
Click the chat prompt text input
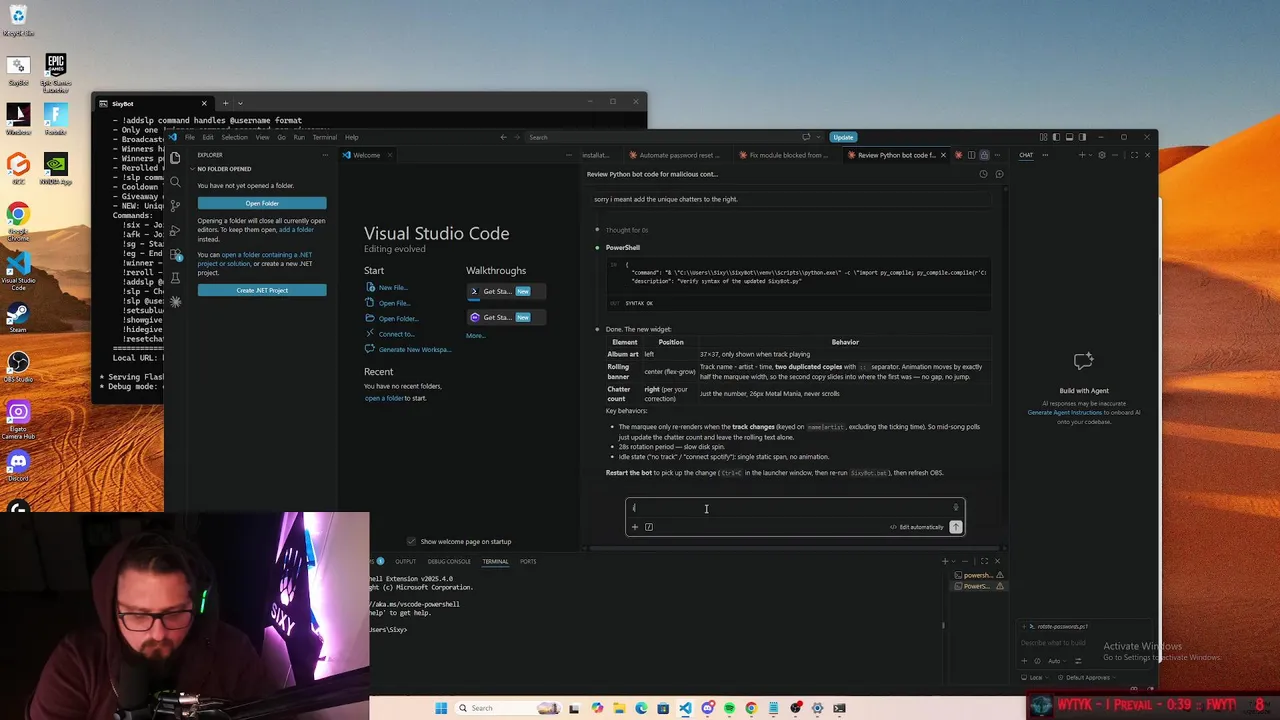pos(790,508)
